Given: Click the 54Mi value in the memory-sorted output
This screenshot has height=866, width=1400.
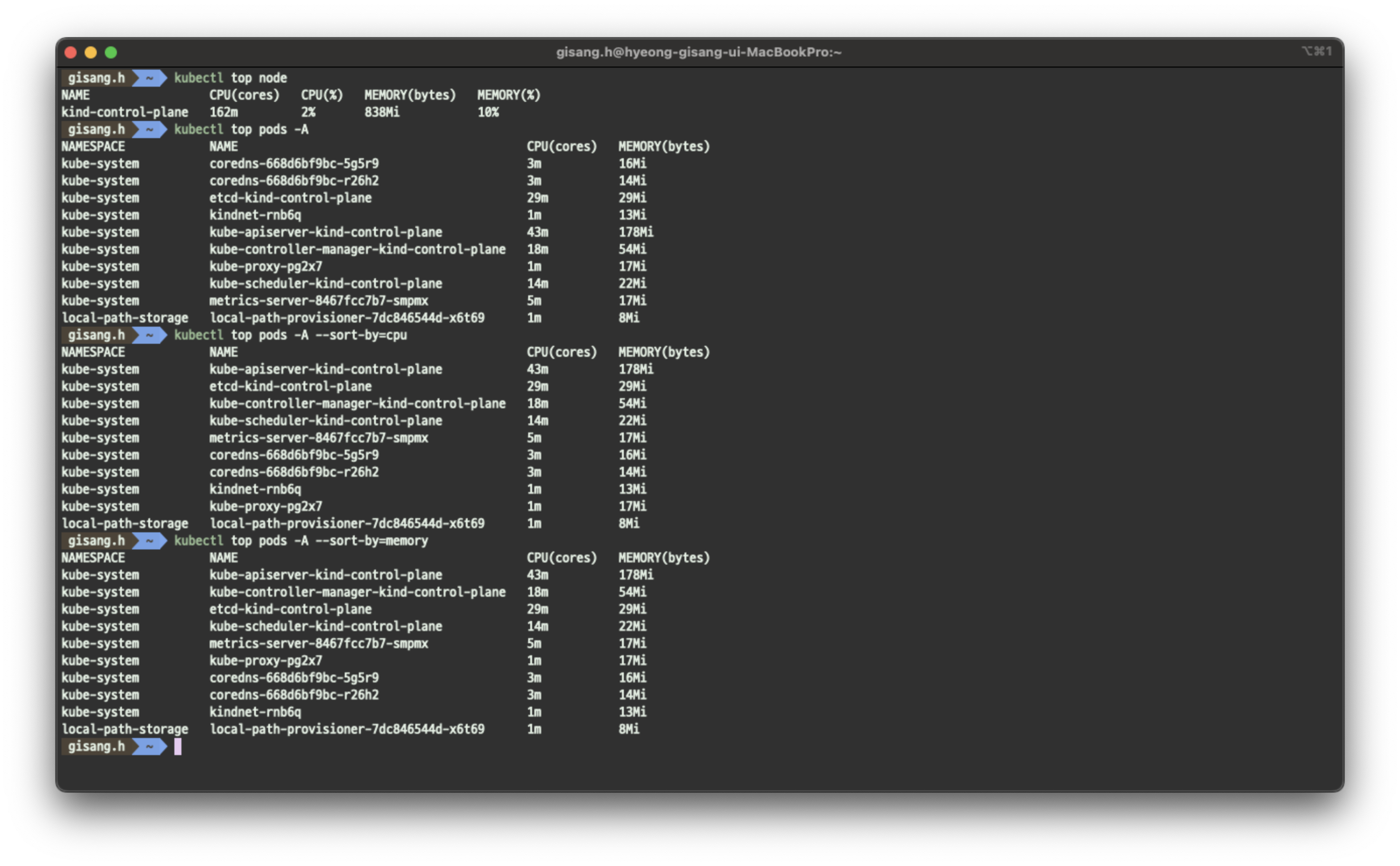Looking at the screenshot, I should [x=632, y=592].
